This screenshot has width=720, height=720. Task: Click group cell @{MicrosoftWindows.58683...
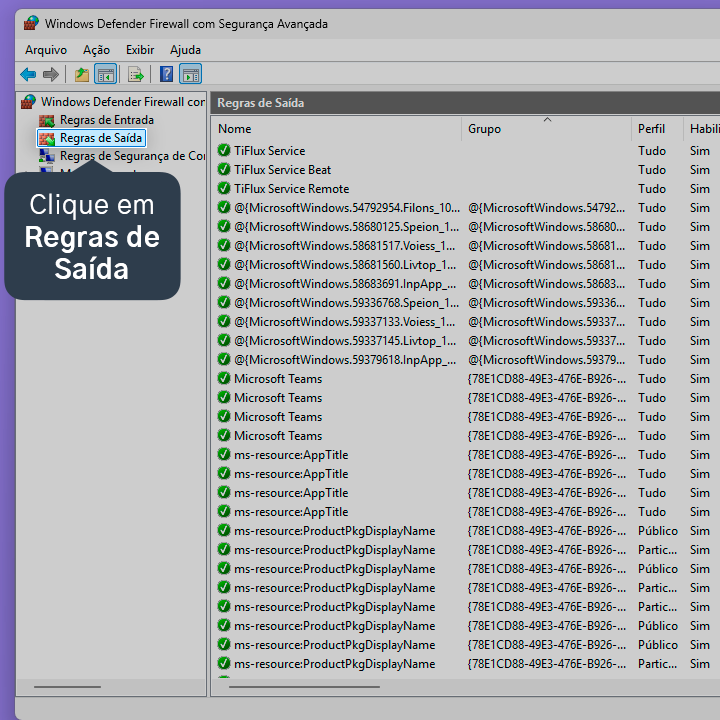point(546,283)
